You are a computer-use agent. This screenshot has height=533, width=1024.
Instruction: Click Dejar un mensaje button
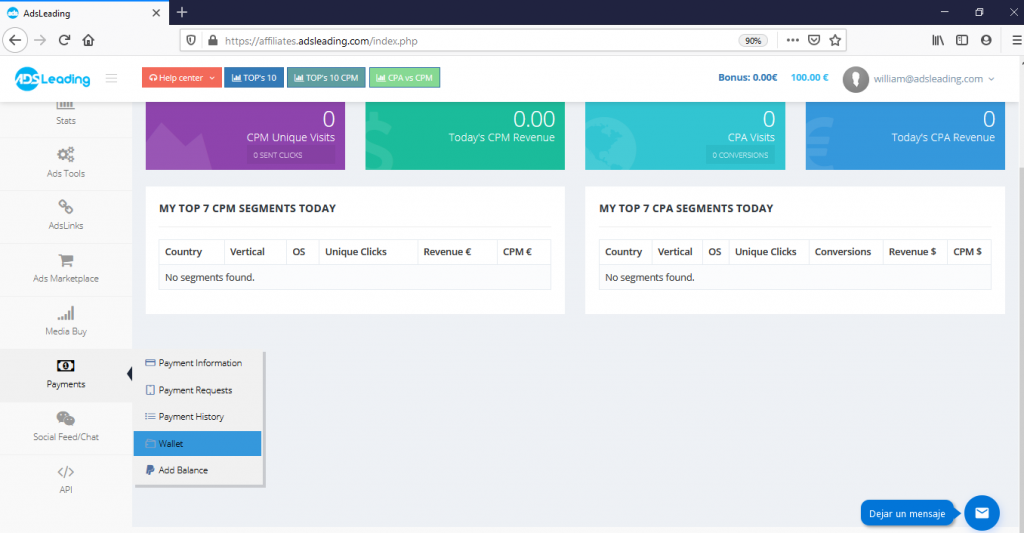(907, 513)
